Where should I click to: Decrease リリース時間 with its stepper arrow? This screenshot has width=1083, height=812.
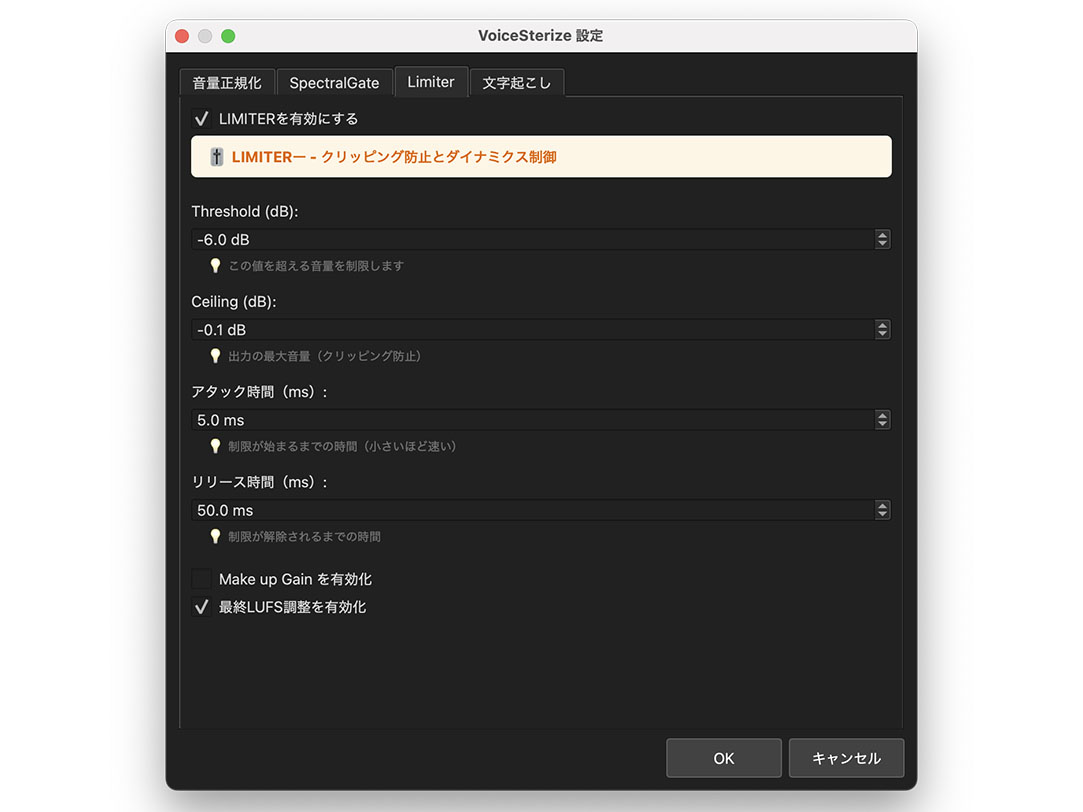(x=882, y=515)
